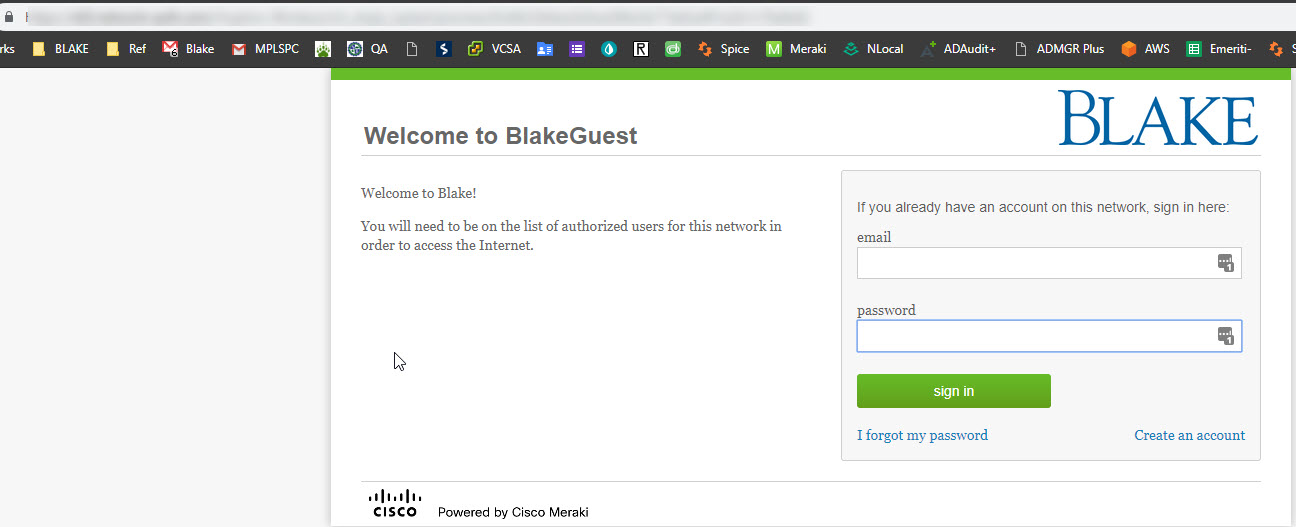Click the lock icon in the address bar

pos(10,17)
